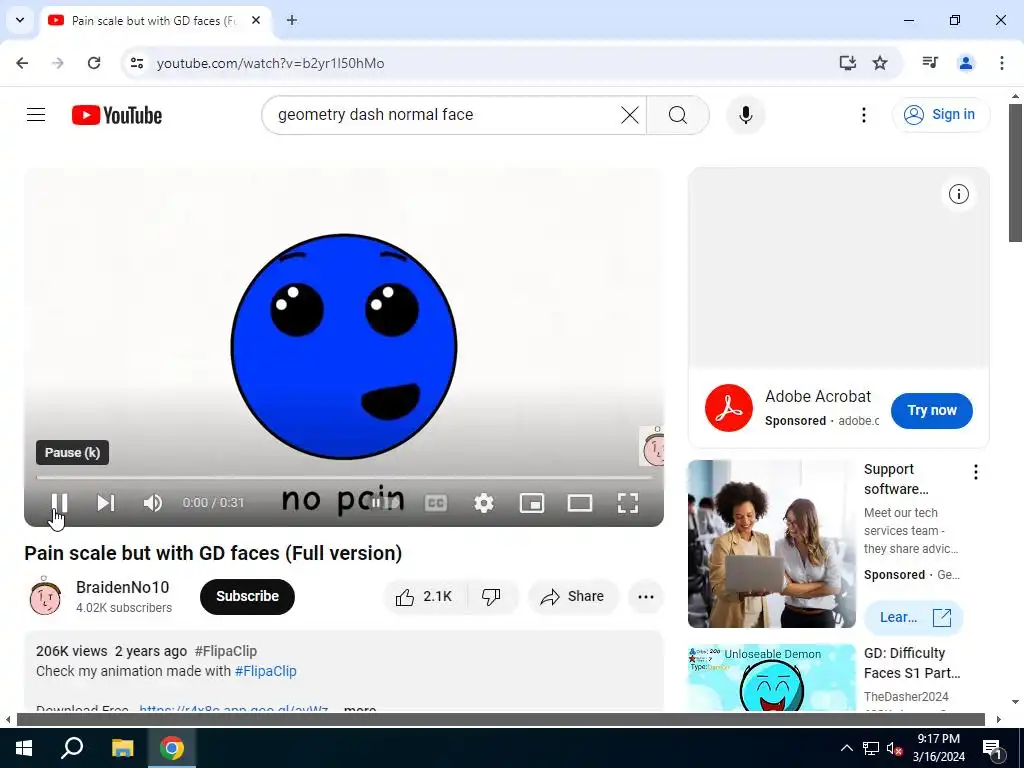The image size is (1024, 768).
Task: Click the channel watermark in video corner
Action: (x=652, y=446)
